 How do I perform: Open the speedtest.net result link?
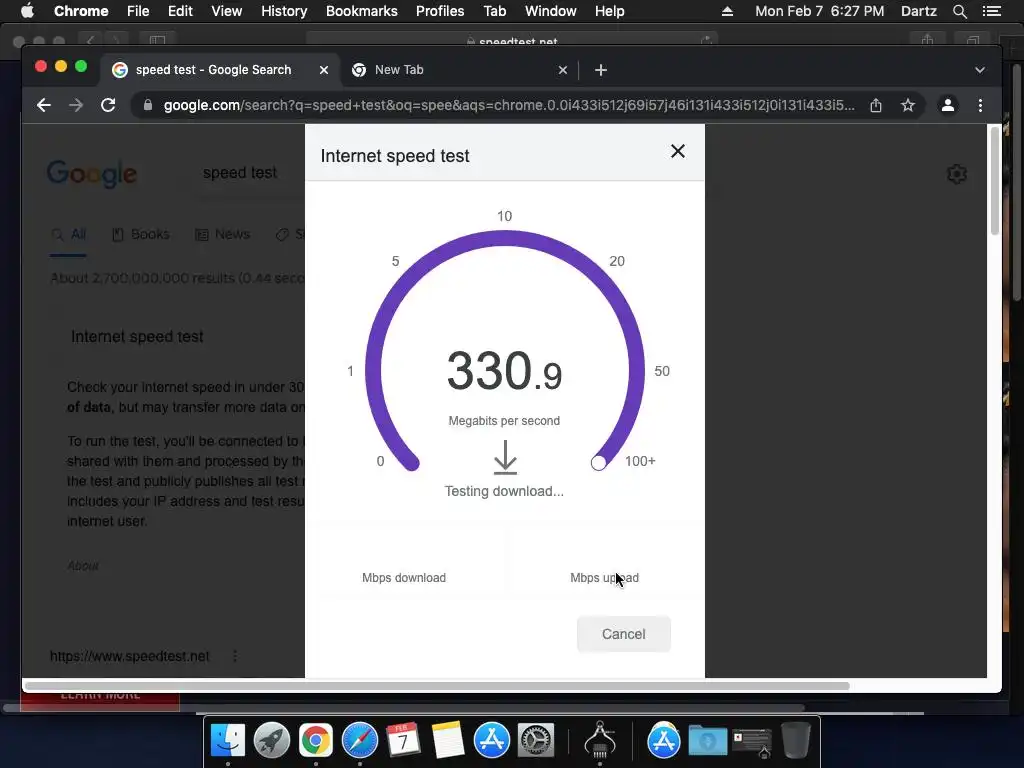pos(130,656)
